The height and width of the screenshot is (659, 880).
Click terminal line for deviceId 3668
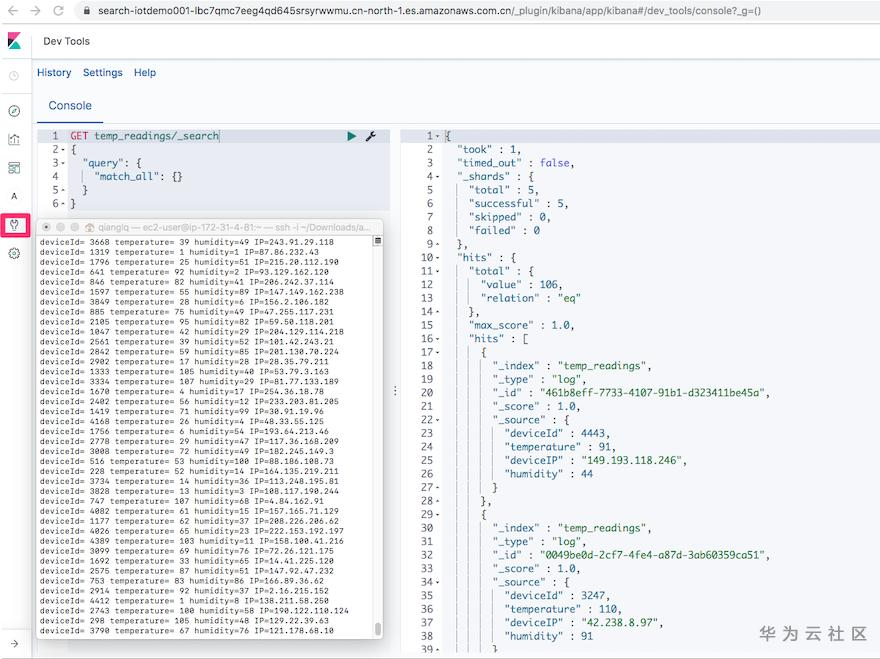coord(186,242)
